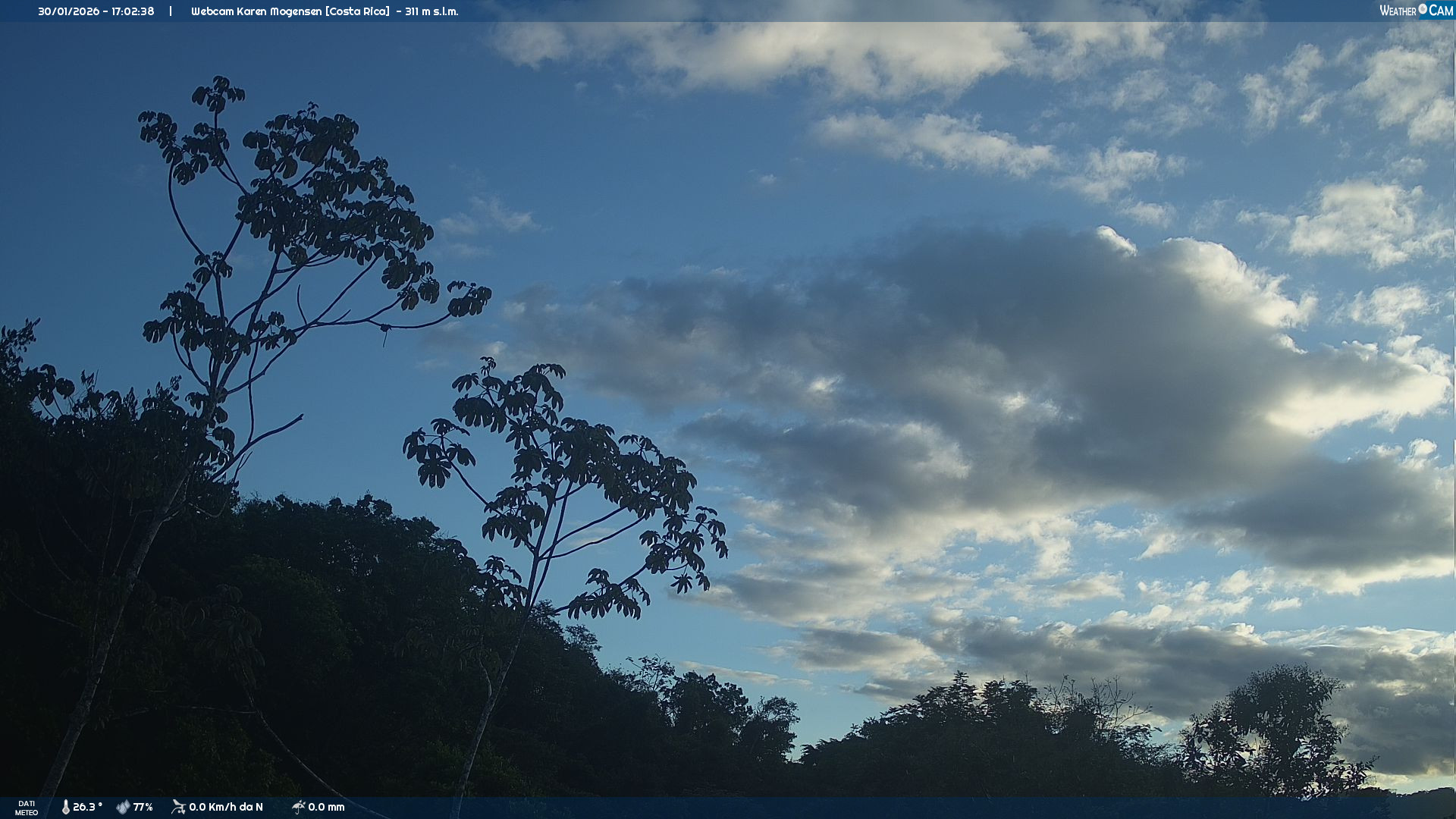Click the Webcam Karen Mogensen title
The width and height of the screenshot is (1456, 819).
tap(257, 11)
